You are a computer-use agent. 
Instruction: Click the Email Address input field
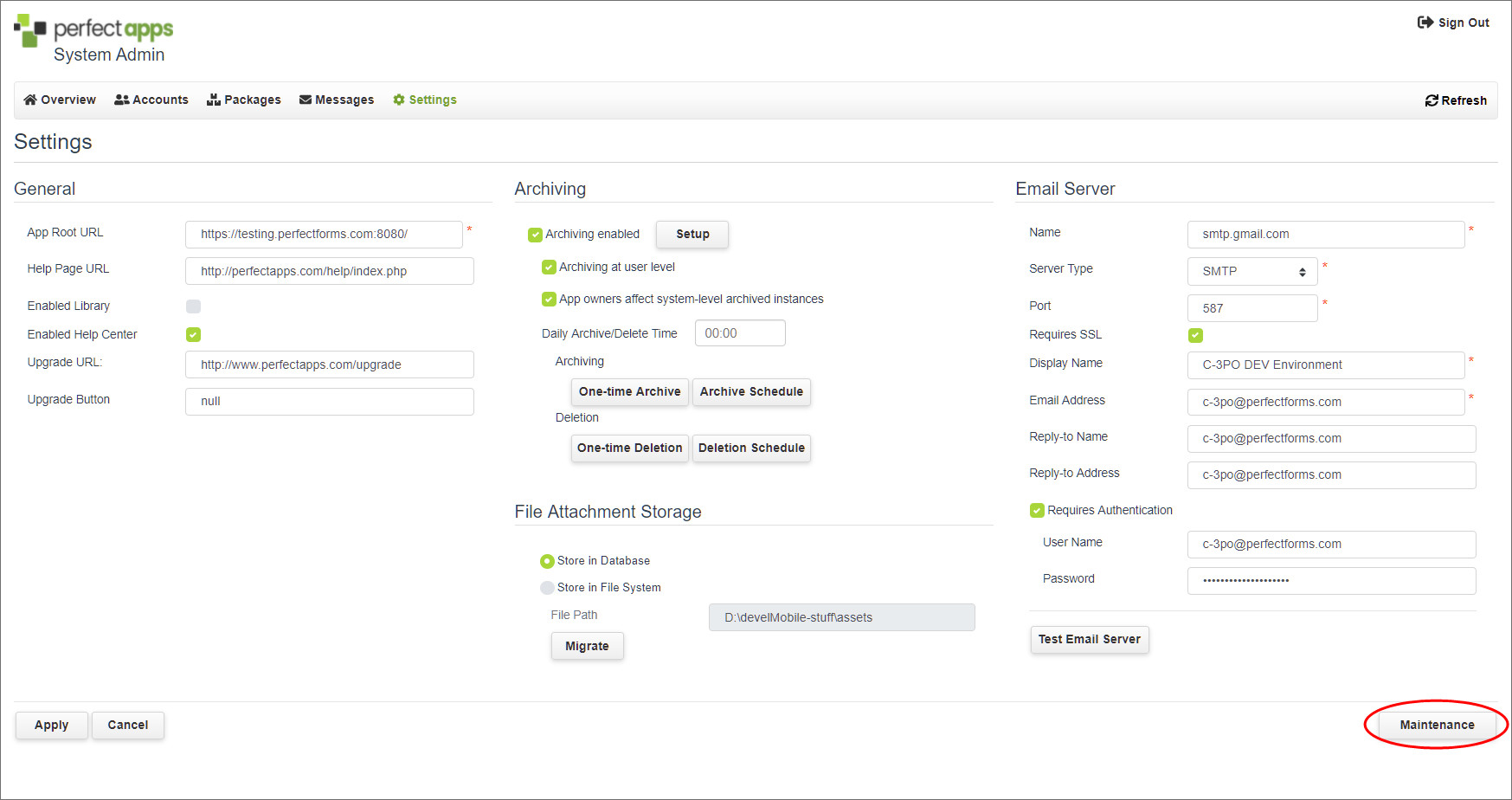1326,403
